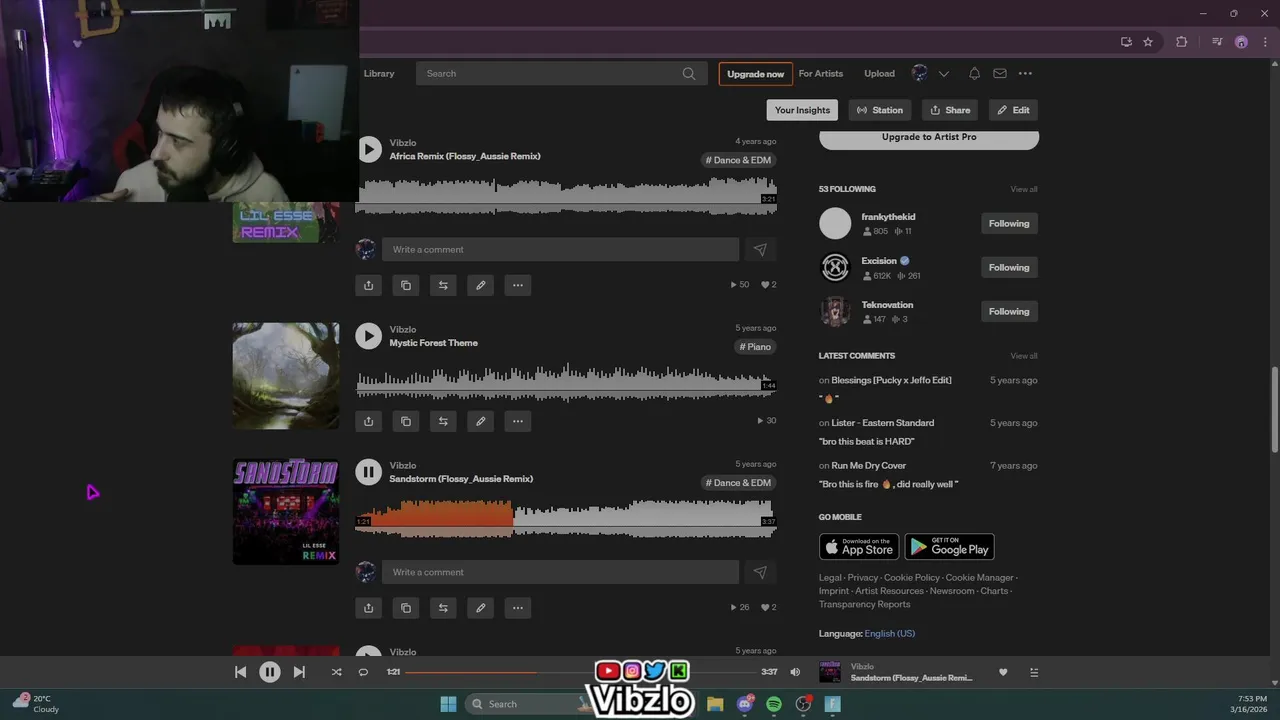Click the Africa Remix waveform to seek
Image resolution: width=1280 pixels, height=720 pixels.
[x=566, y=195]
